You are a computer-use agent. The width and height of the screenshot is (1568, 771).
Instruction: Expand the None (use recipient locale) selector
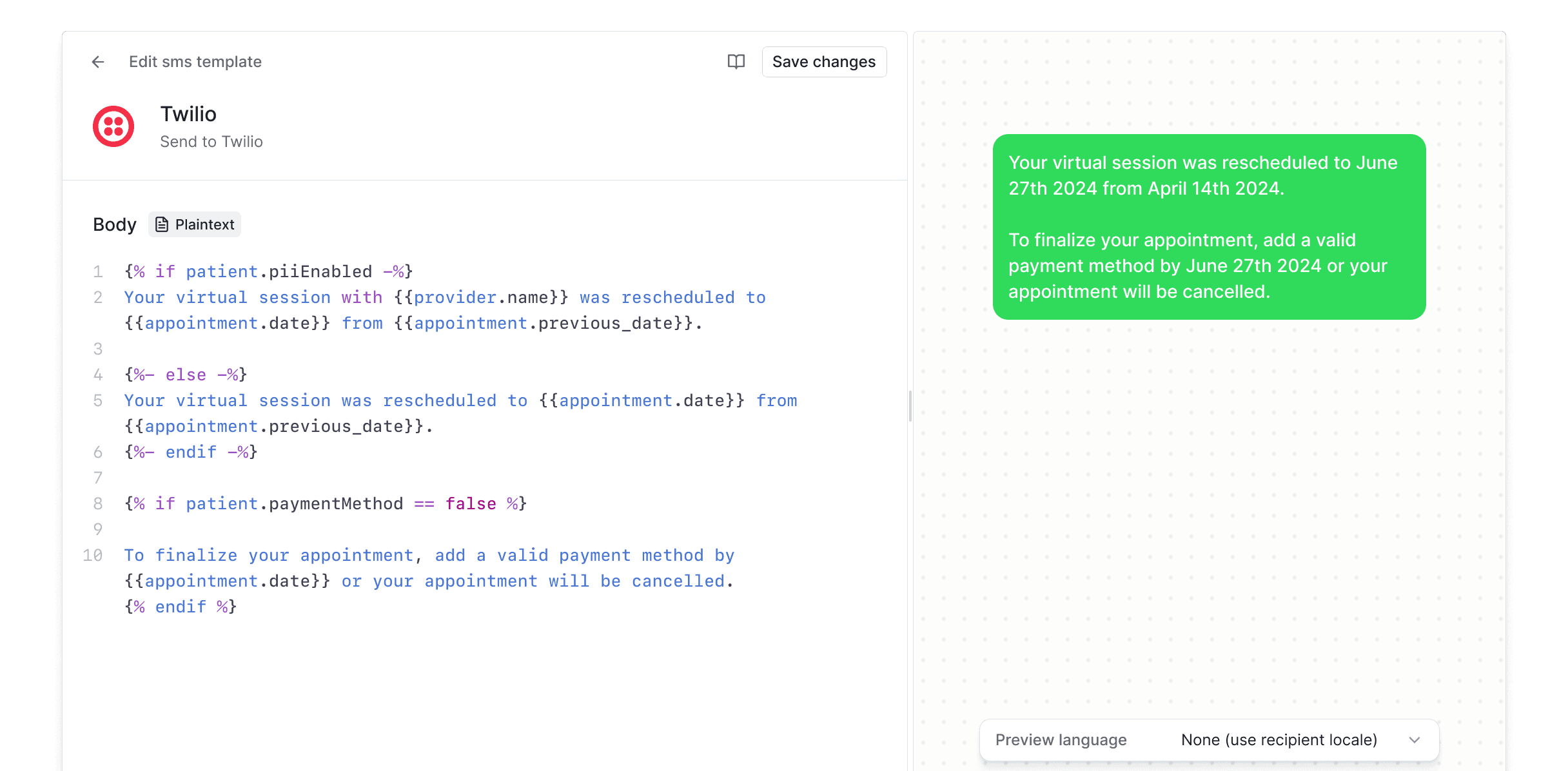(x=1279, y=739)
